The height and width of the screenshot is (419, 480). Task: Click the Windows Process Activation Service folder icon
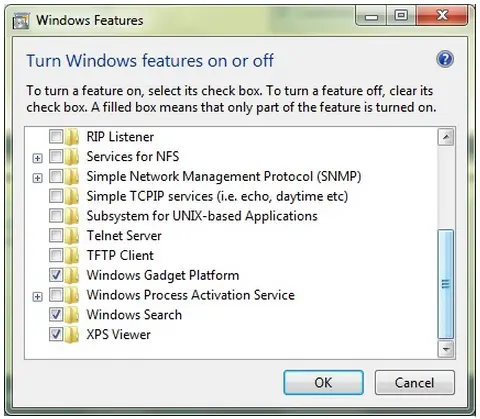tap(72, 295)
